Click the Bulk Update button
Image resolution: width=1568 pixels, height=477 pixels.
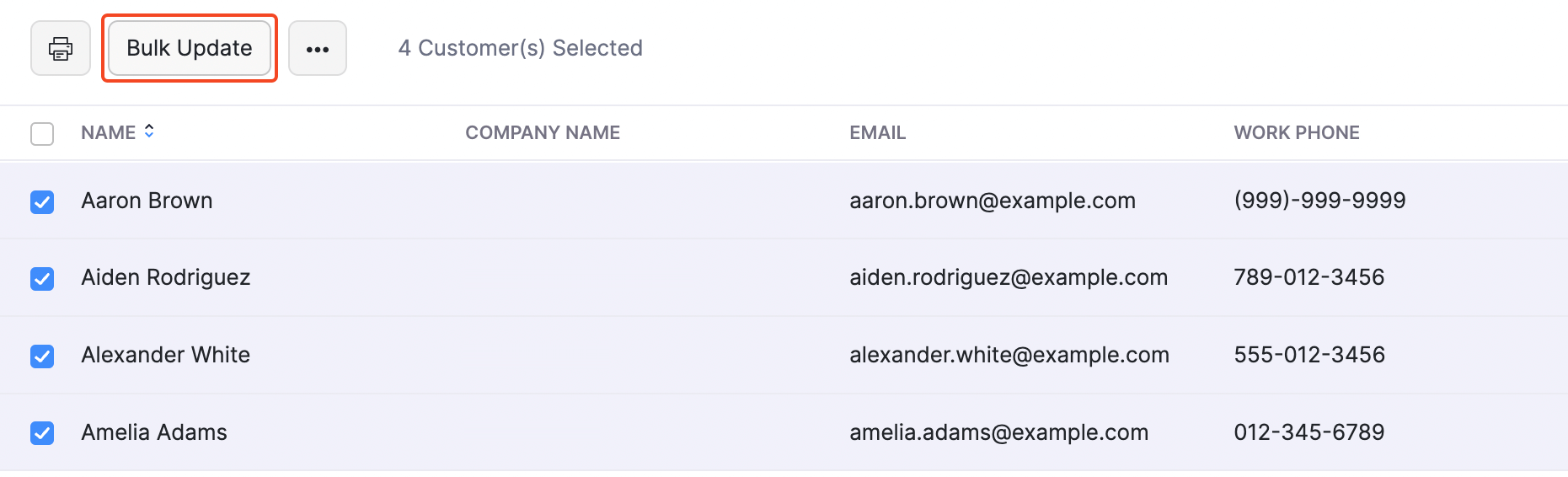(190, 49)
